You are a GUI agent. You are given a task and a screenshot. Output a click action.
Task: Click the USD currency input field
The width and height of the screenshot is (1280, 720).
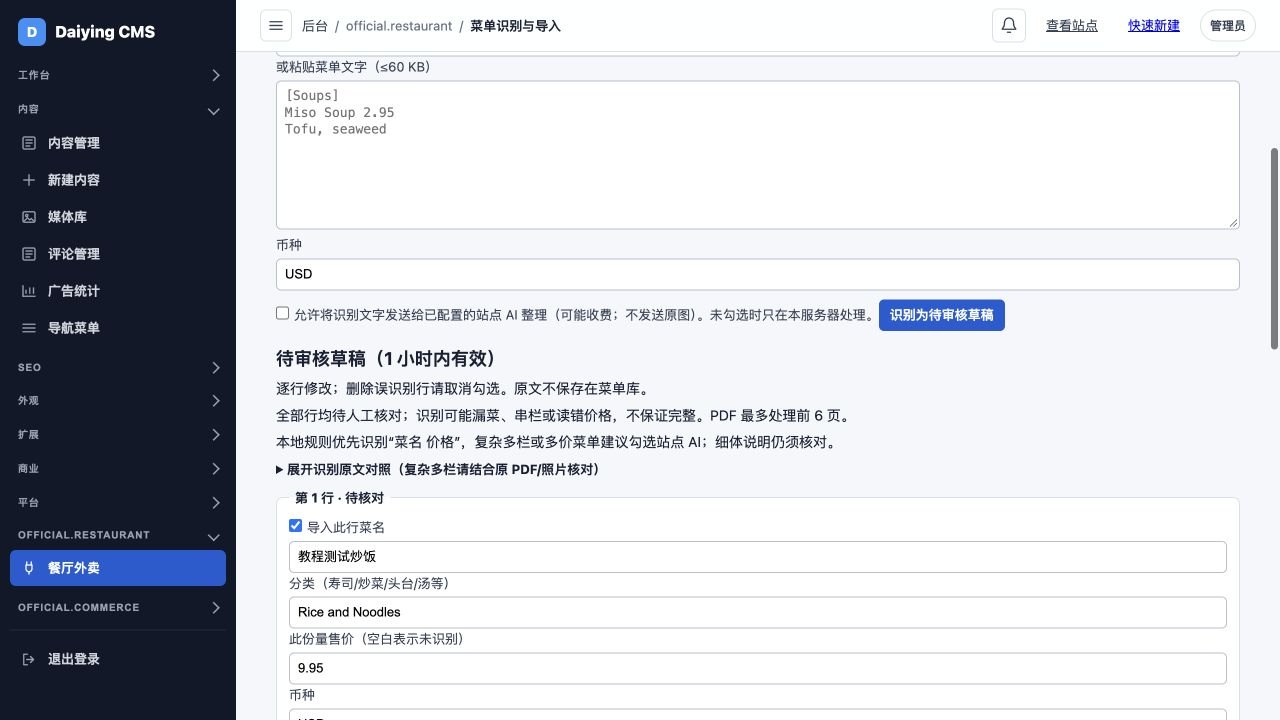tap(758, 274)
